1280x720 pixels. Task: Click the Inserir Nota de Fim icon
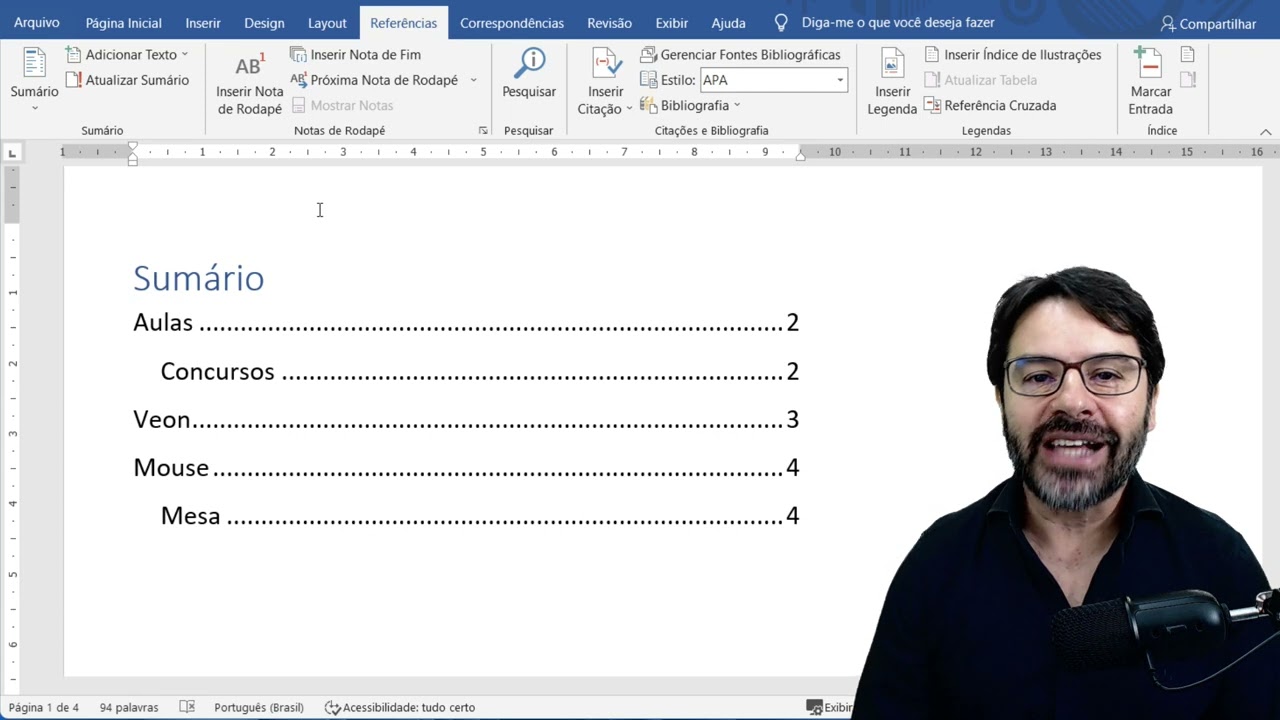[298, 55]
